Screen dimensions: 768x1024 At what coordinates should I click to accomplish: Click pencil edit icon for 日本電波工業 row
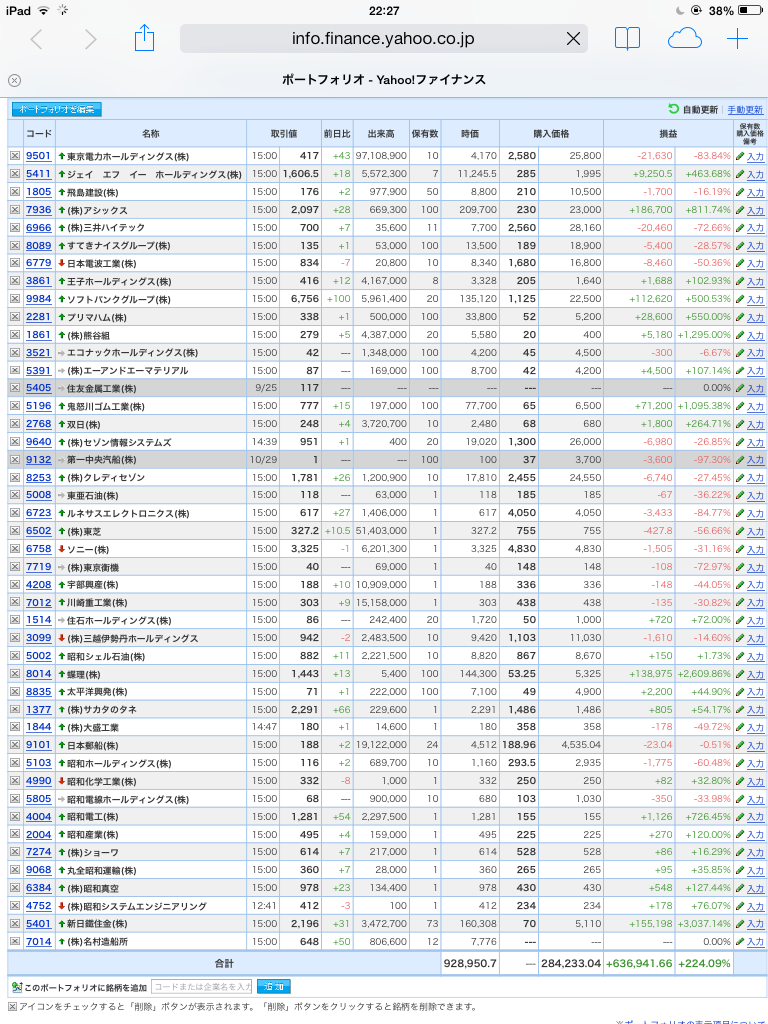click(740, 263)
